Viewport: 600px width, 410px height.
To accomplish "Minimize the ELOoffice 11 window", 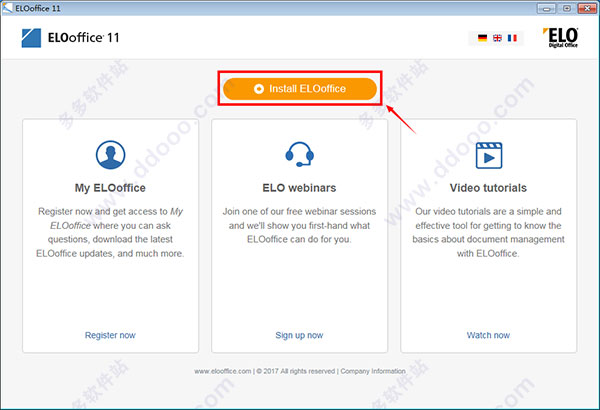I will 546,8.
